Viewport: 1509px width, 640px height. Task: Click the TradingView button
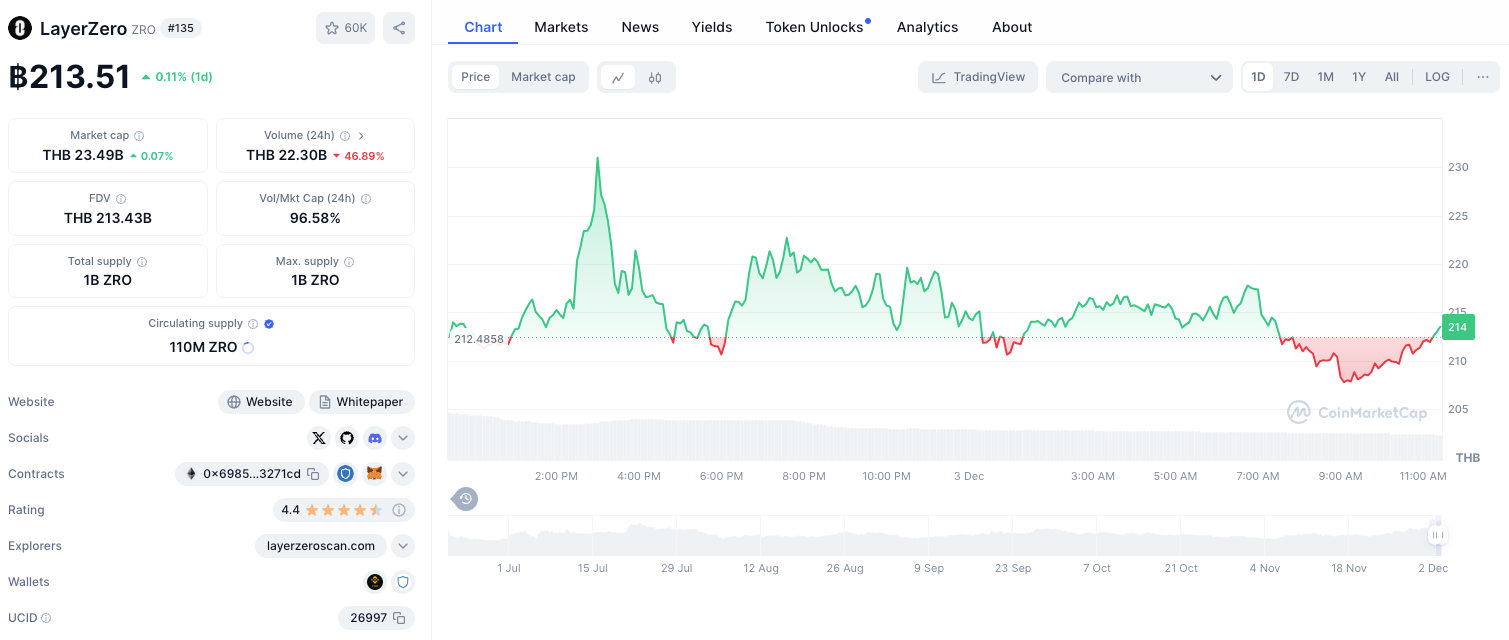[978, 77]
